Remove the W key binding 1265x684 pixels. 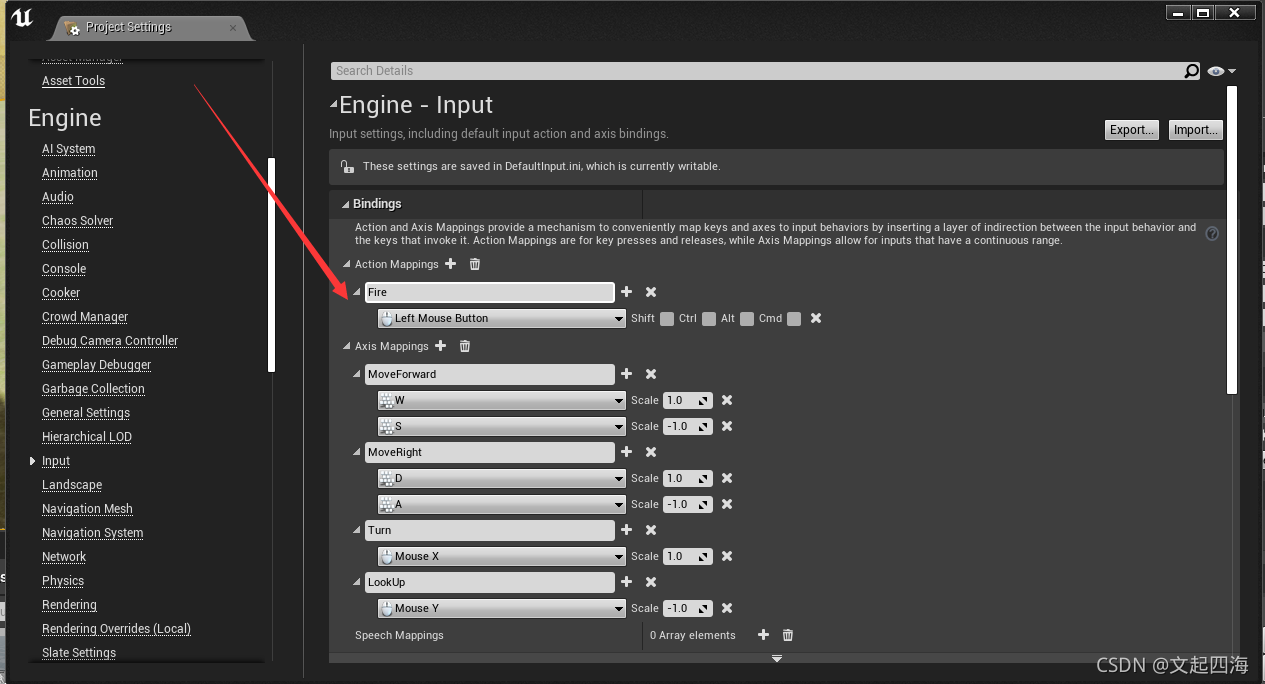[x=727, y=400]
